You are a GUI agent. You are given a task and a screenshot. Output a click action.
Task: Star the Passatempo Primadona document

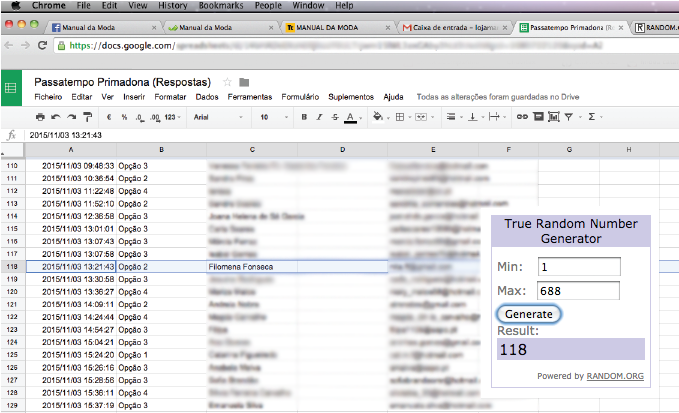(x=227, y=81)
